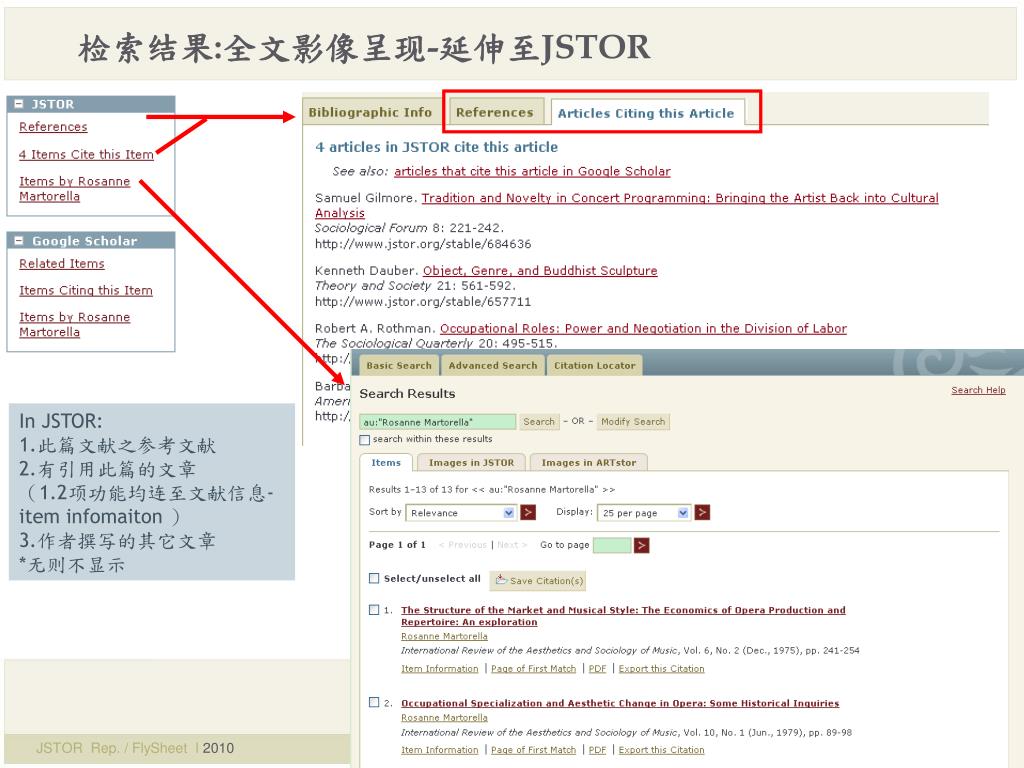Viewport: 1024px width, 768px height.
Task: Click the Modify Search button
Action: 633,422
